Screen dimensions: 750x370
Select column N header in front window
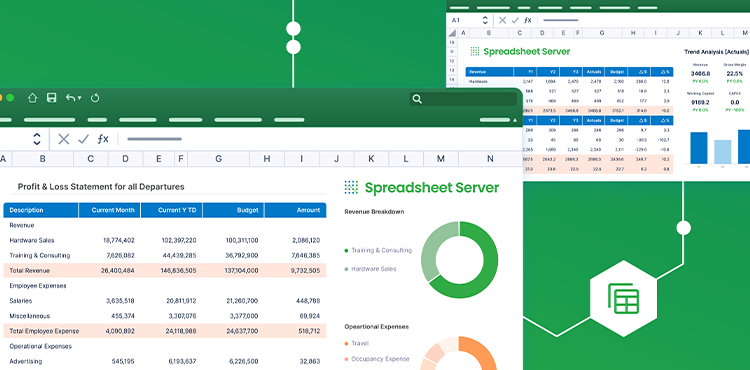click(490, 159)
